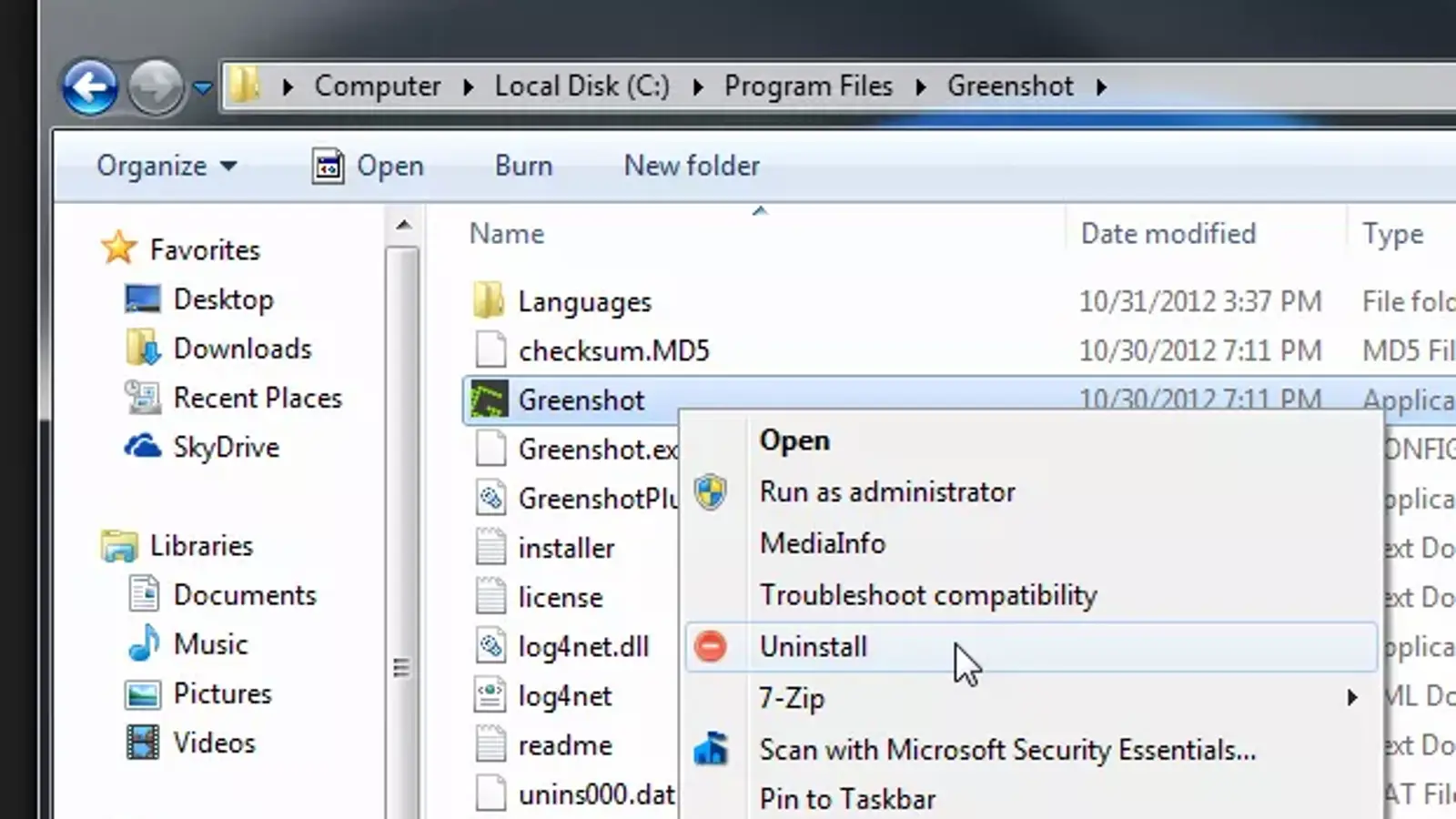Click the navigation pane scrollbar up arrow

tap(403, 226)
